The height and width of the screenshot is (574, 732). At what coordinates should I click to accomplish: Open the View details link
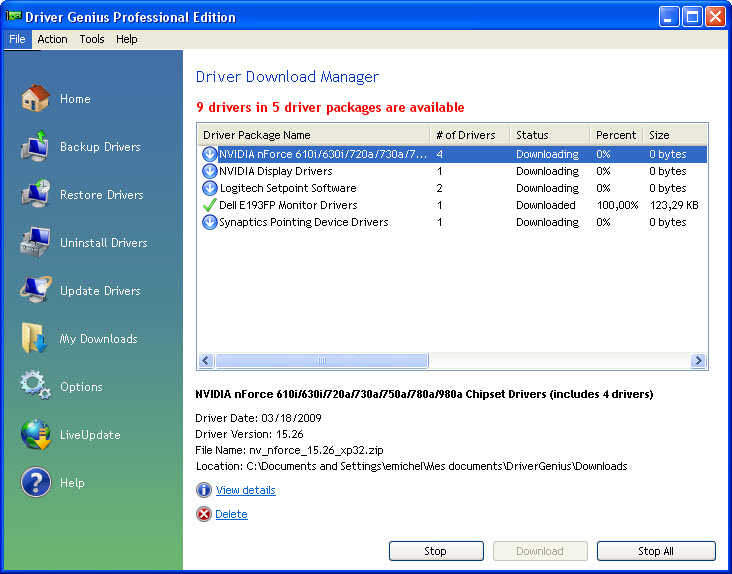(246, 490)
